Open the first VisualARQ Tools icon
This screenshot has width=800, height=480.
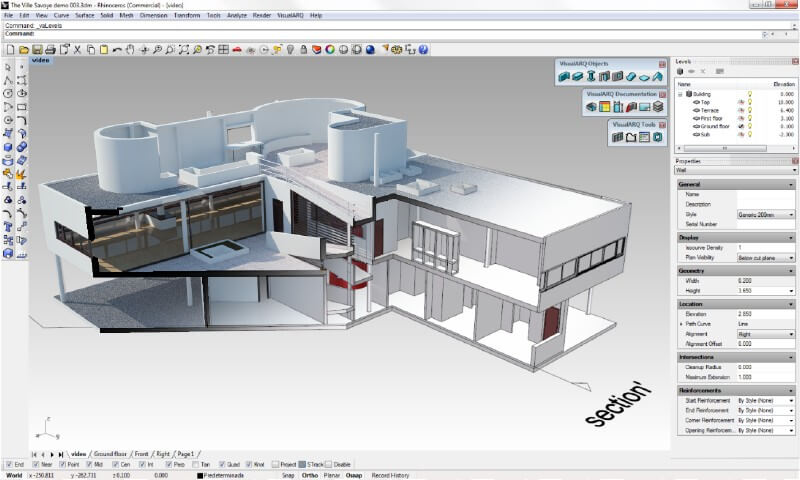[618, 137]
